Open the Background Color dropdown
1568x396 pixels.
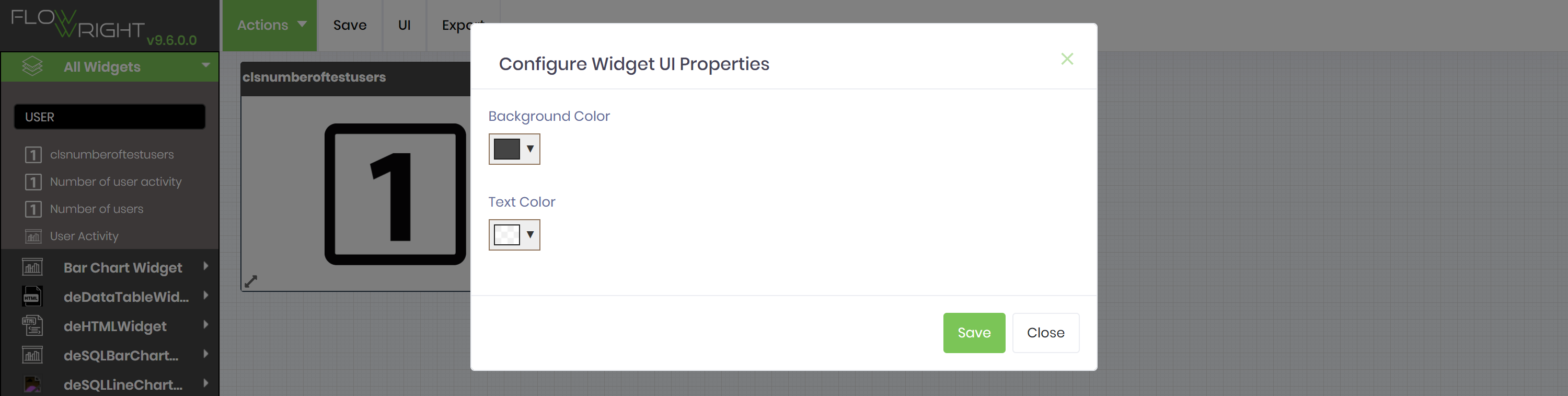coord(529,149)
